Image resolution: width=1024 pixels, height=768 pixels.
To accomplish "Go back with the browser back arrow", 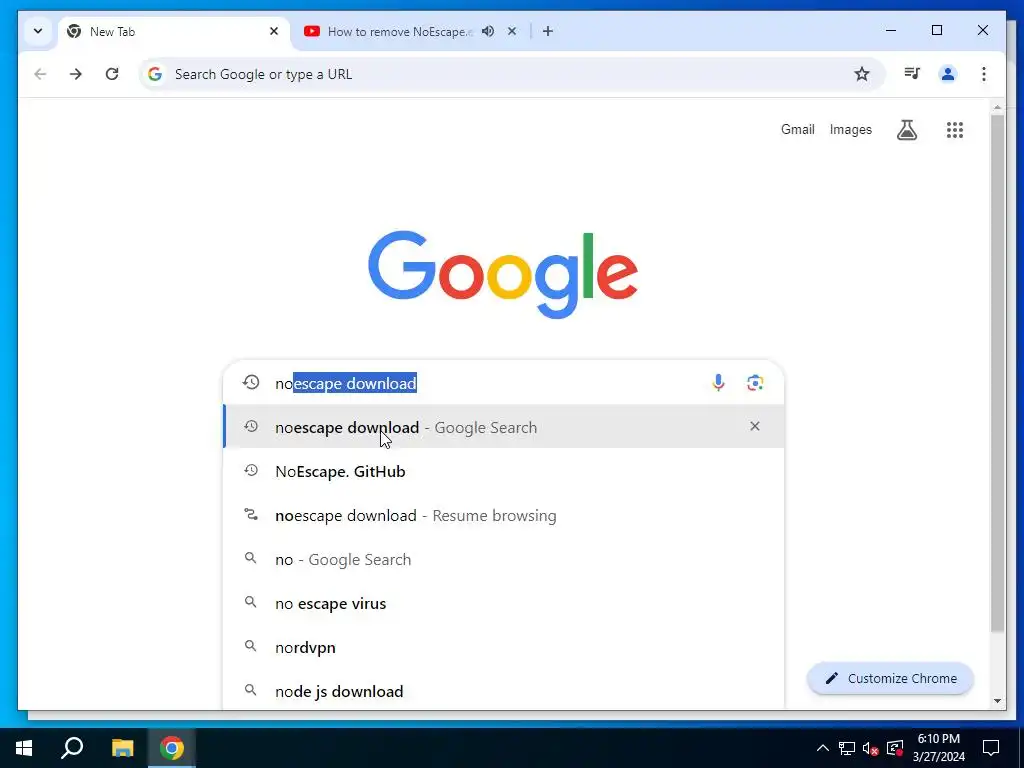I will tap(40, 74).
